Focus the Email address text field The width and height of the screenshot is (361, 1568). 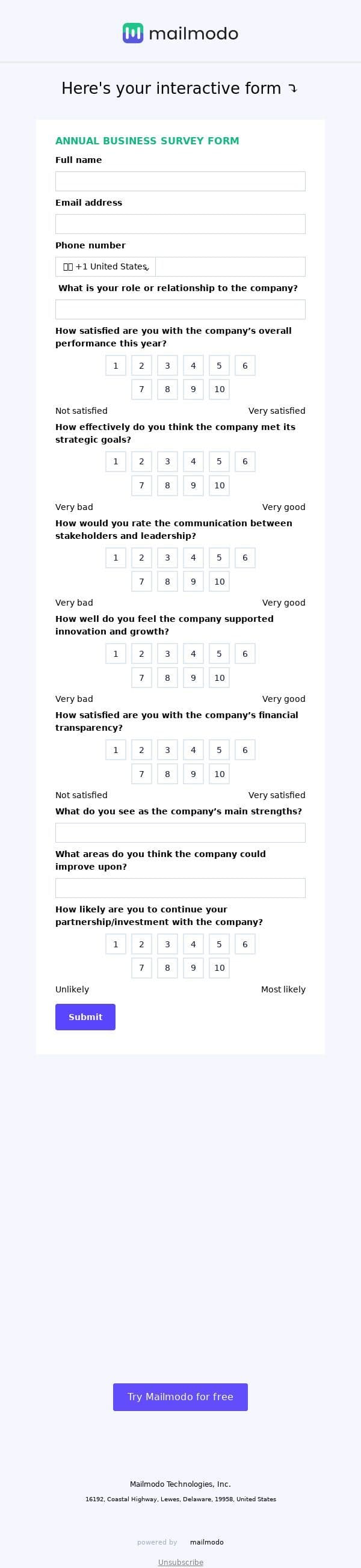click(180, 224)
